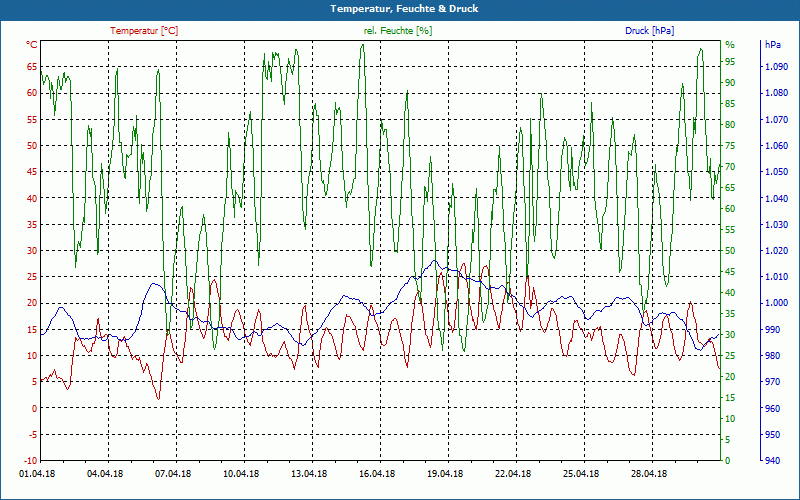Click the '980' pressure axis value
This screenshot has width=800, height=500.
click(773, 356)
